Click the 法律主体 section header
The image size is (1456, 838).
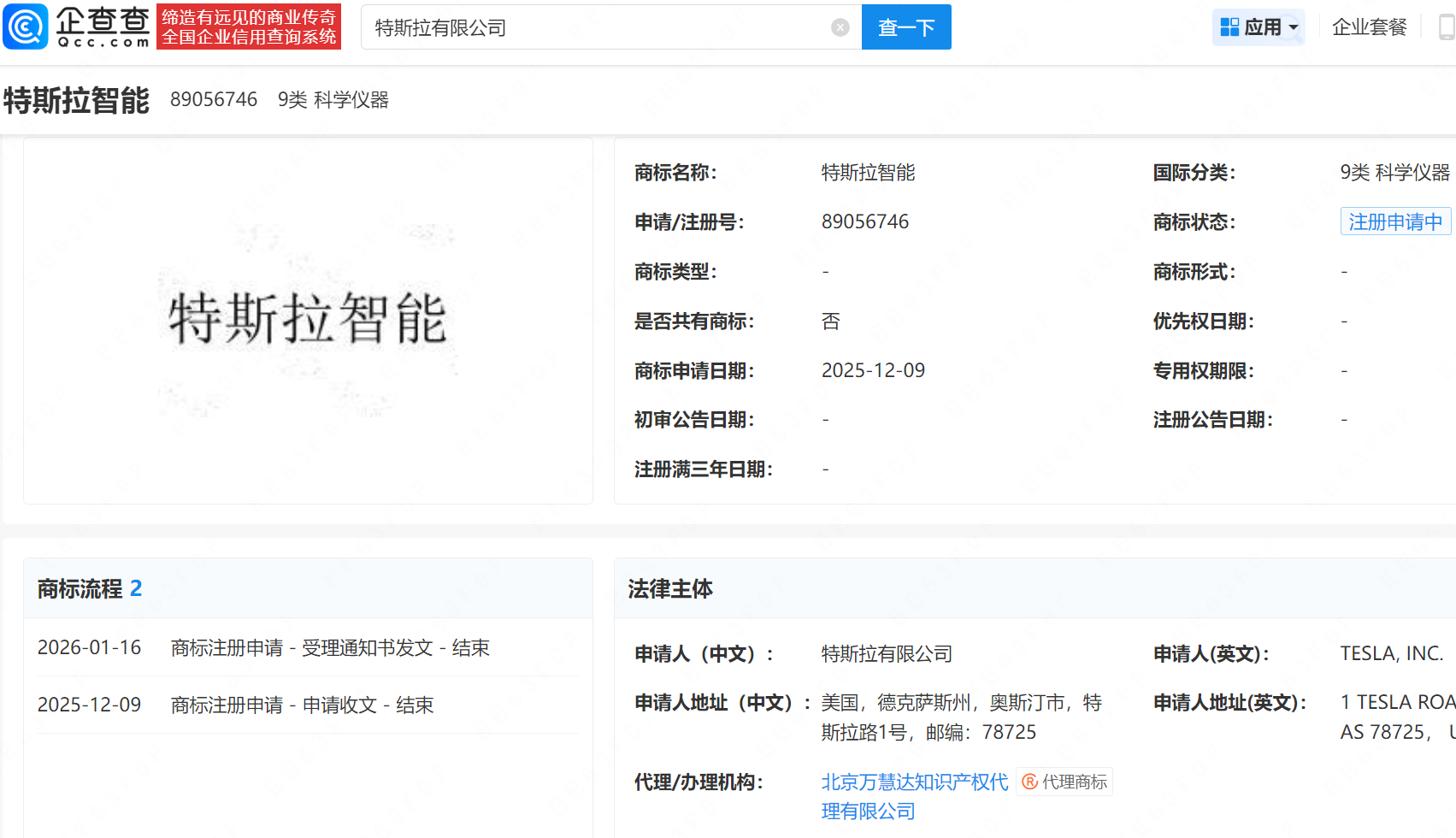point(670,588)
